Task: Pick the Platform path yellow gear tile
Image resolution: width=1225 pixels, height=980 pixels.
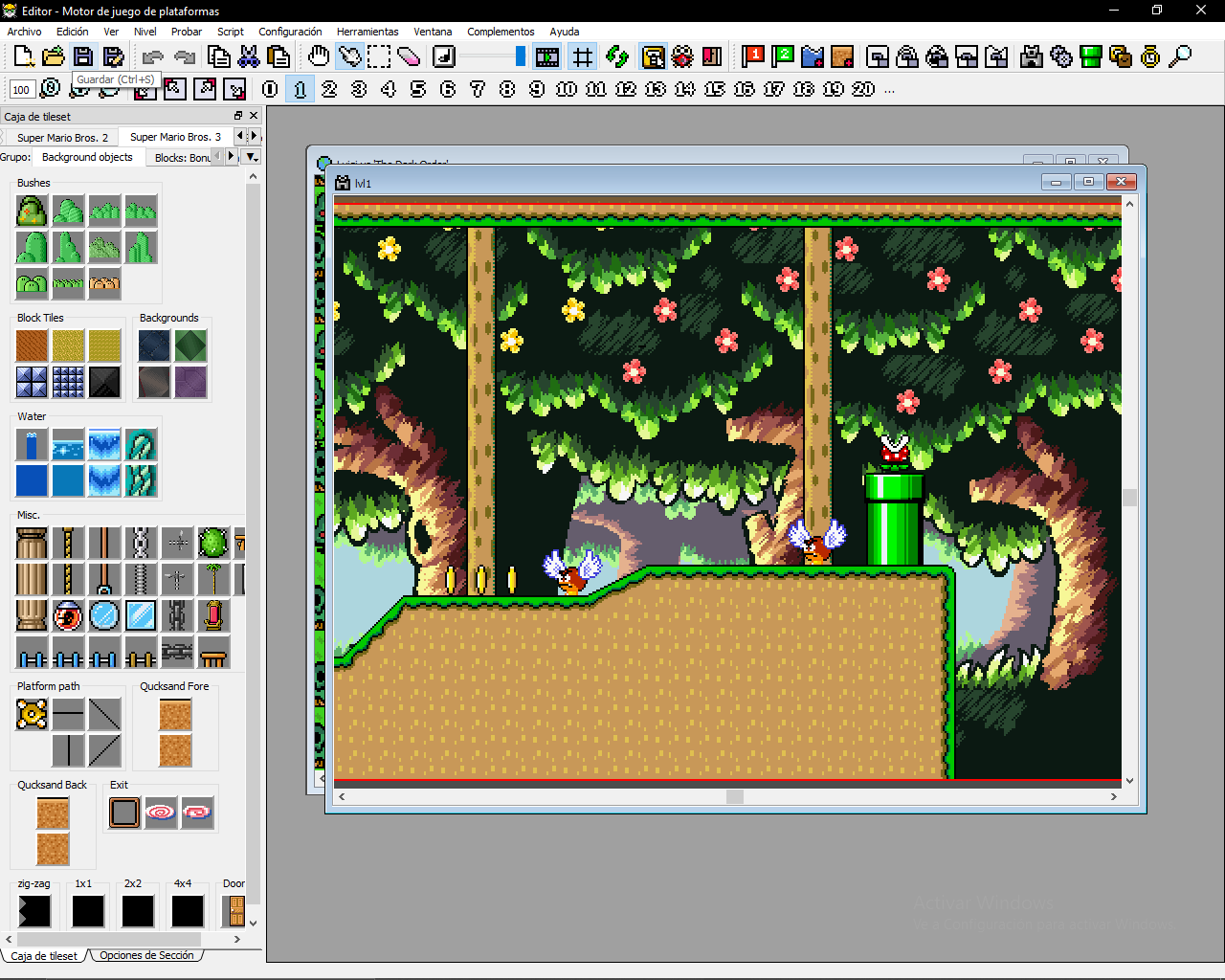Action: [32, 714]
